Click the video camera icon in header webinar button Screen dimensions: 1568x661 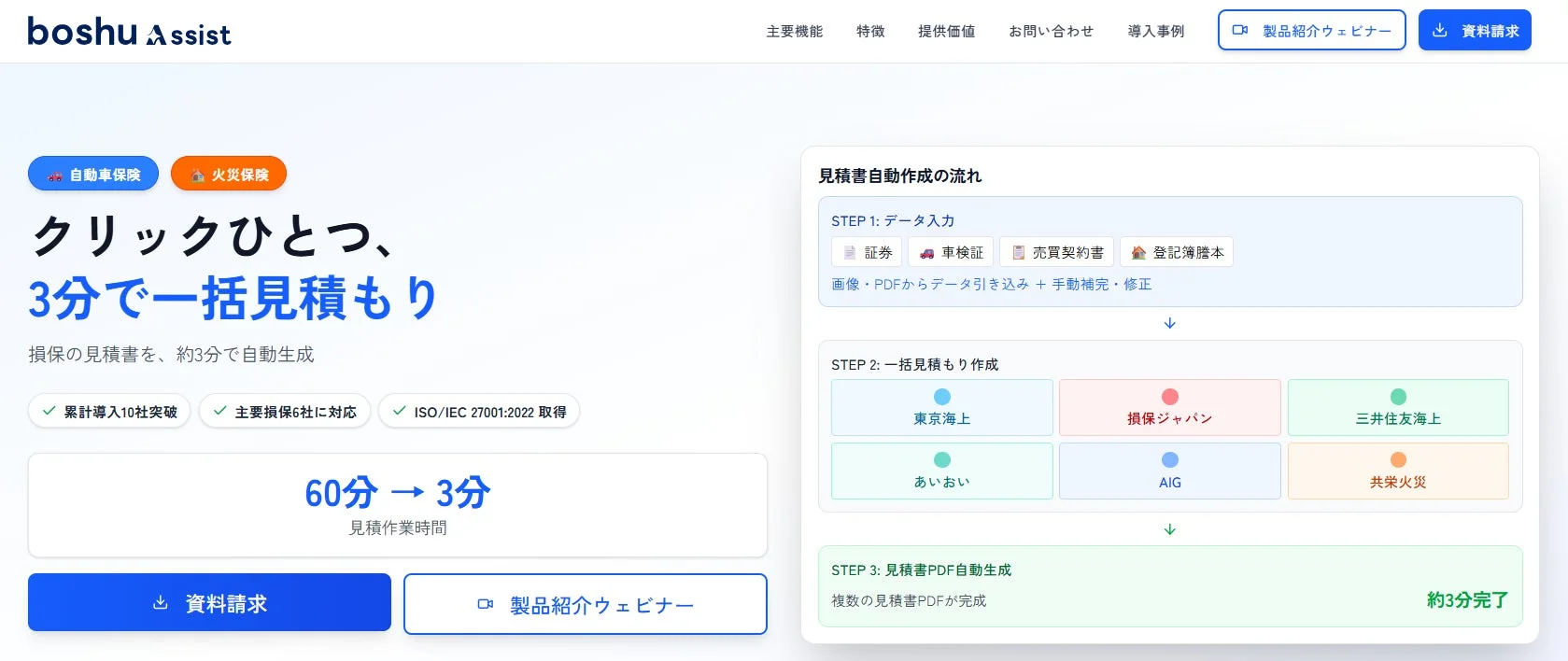1240,30
